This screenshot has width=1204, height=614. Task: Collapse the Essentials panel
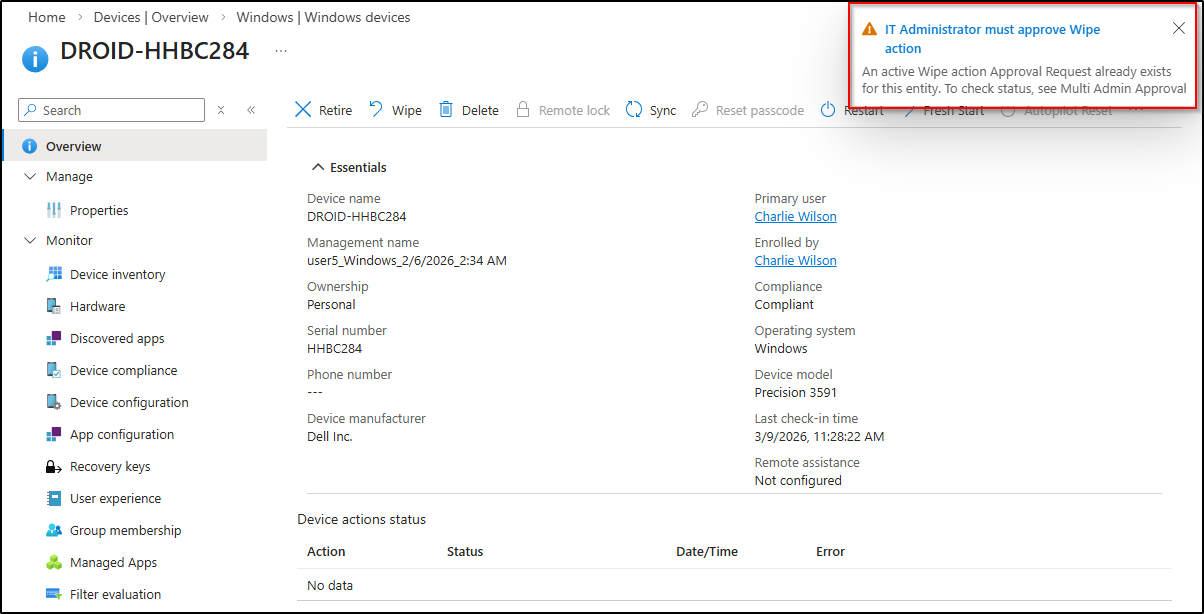[317, 166]
